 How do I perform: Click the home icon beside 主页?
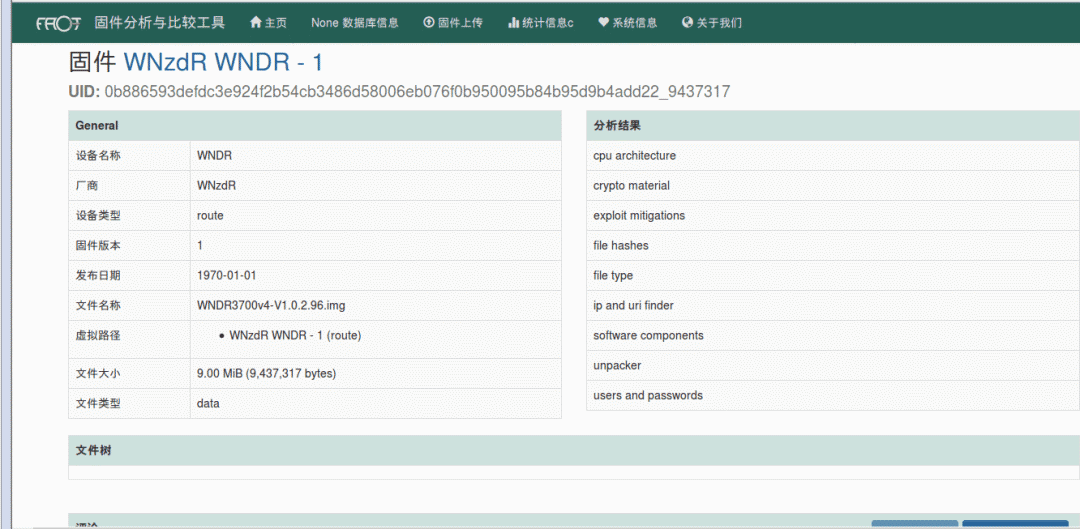coord(256,23)
